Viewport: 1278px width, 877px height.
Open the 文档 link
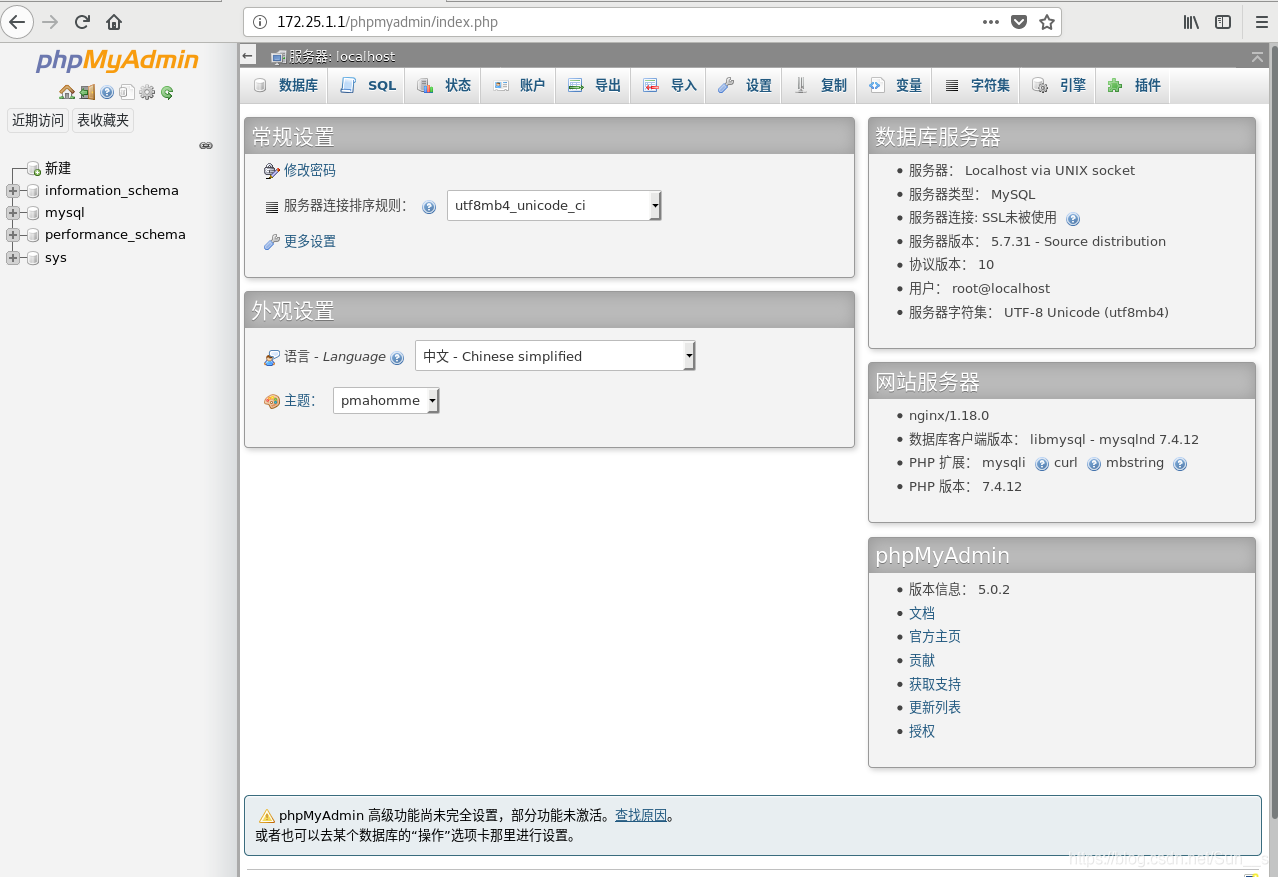coord(922,613)
